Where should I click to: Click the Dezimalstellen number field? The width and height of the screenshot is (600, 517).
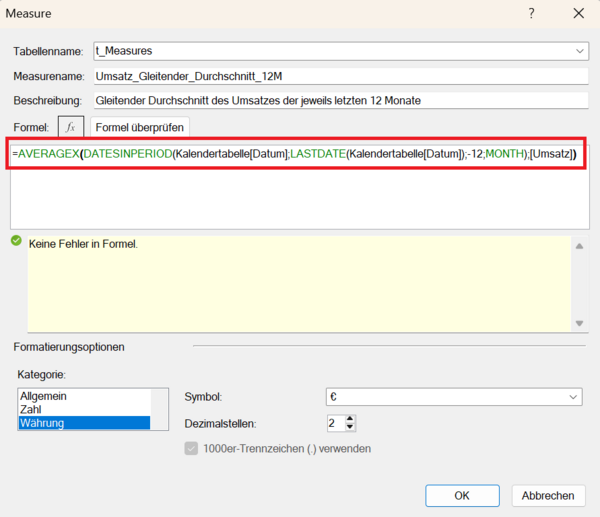(x=334, y=423)
